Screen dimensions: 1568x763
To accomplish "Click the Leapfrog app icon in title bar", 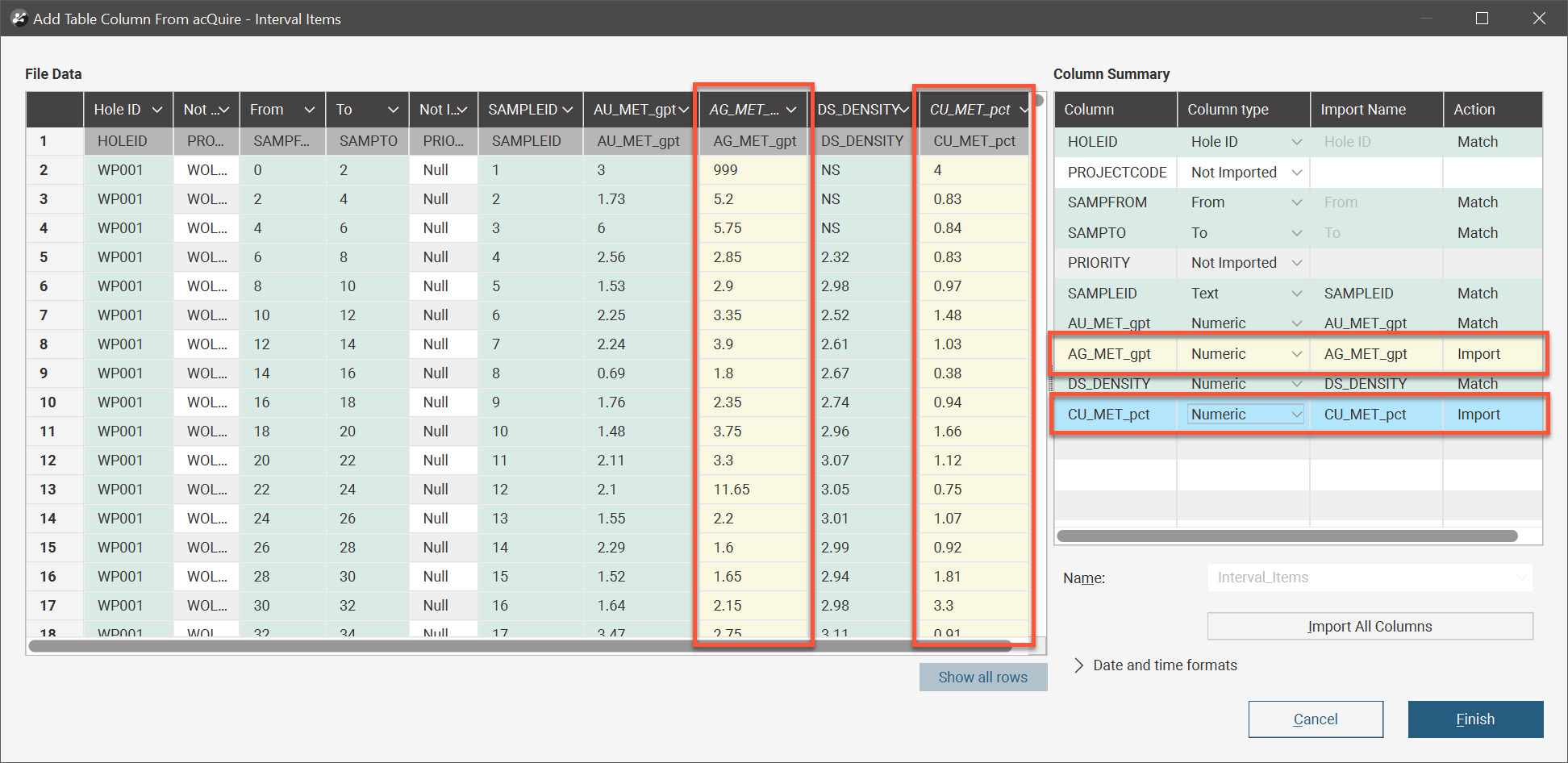I will (19, 18).
